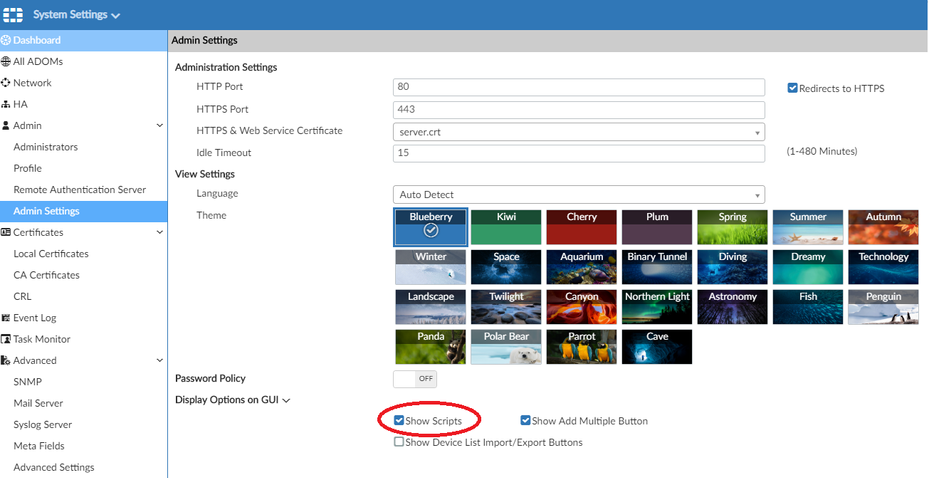Open the Event Log page
929x478 pixels.
[x=84, y=317]
